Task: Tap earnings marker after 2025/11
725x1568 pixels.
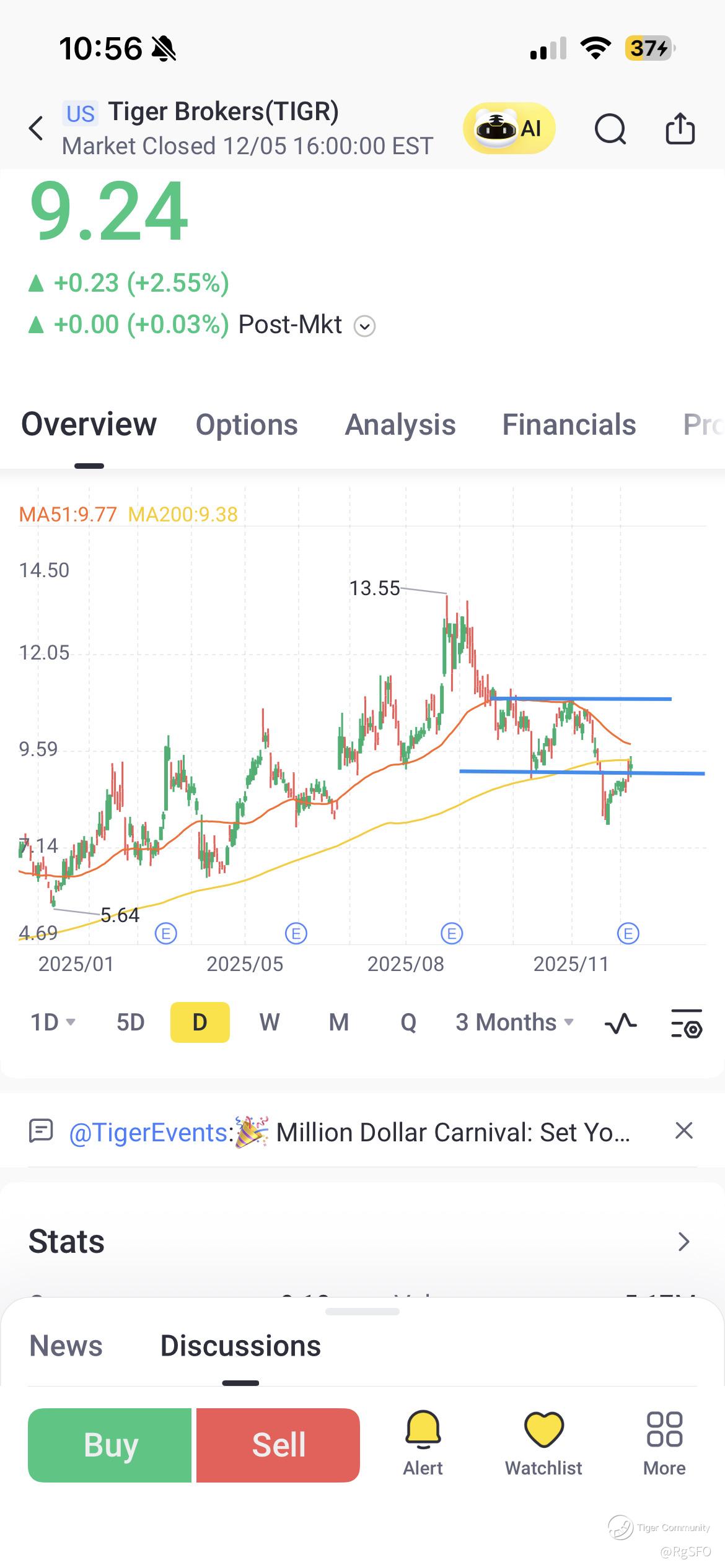Action: (x=628, y=933)
